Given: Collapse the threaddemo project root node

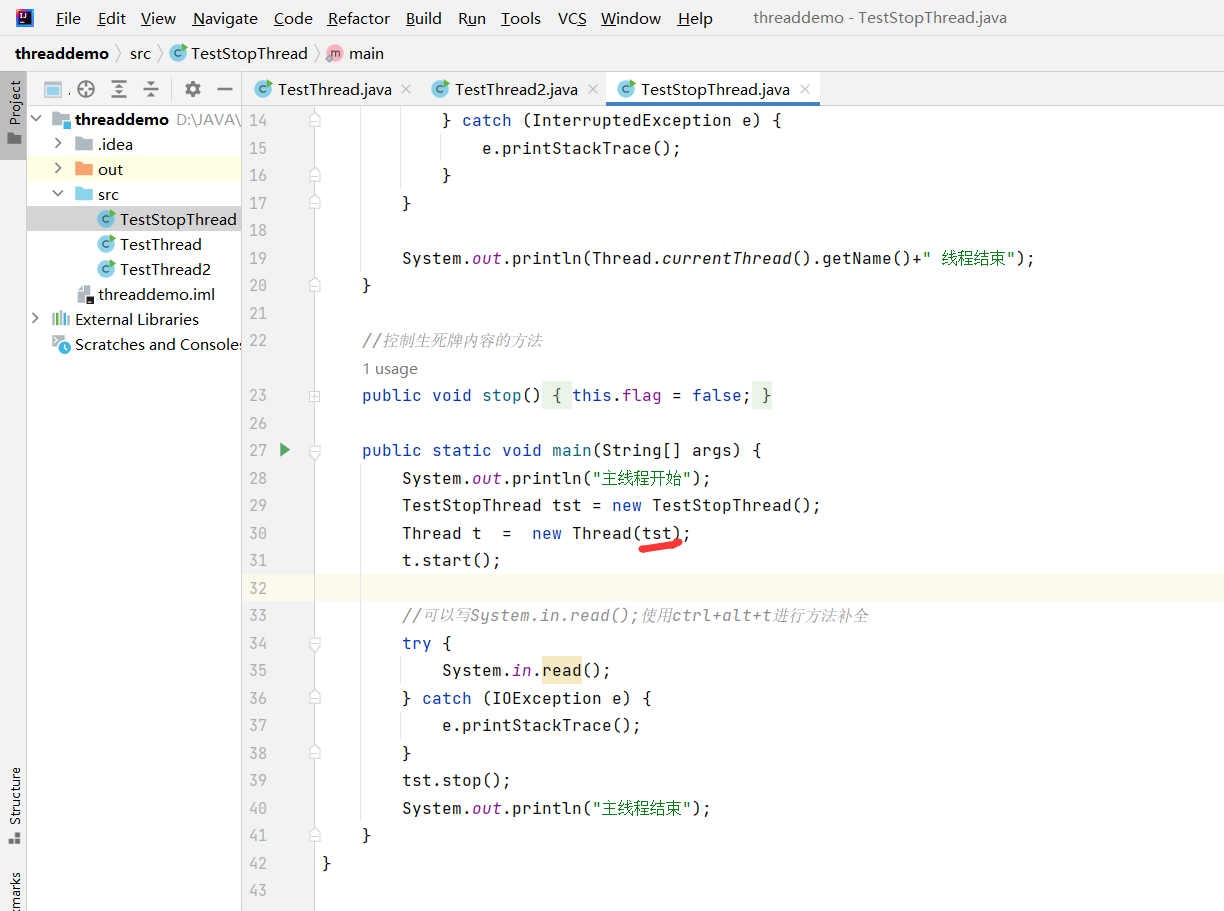Looking at the screenshot, I should coord(36,118).
